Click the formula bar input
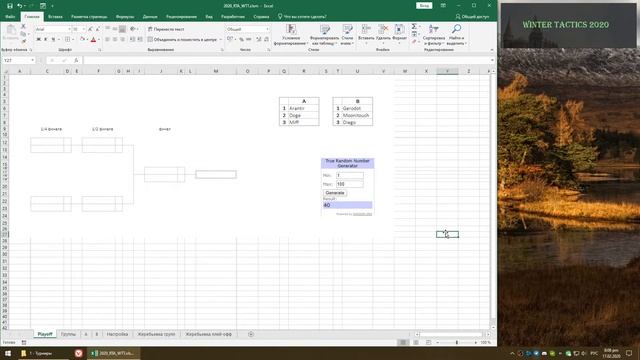The width and height of the screenshot is (640, 360). tap(286, 60)
